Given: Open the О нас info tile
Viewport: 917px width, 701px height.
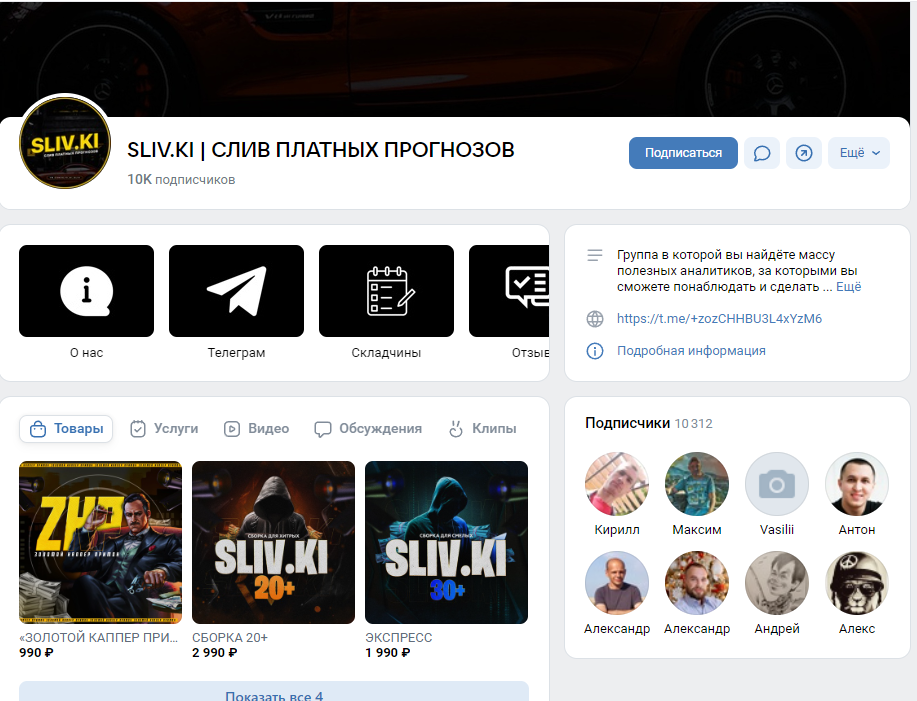Looking at the screenshot, I should pyautogui.click(x=87, y=291).
